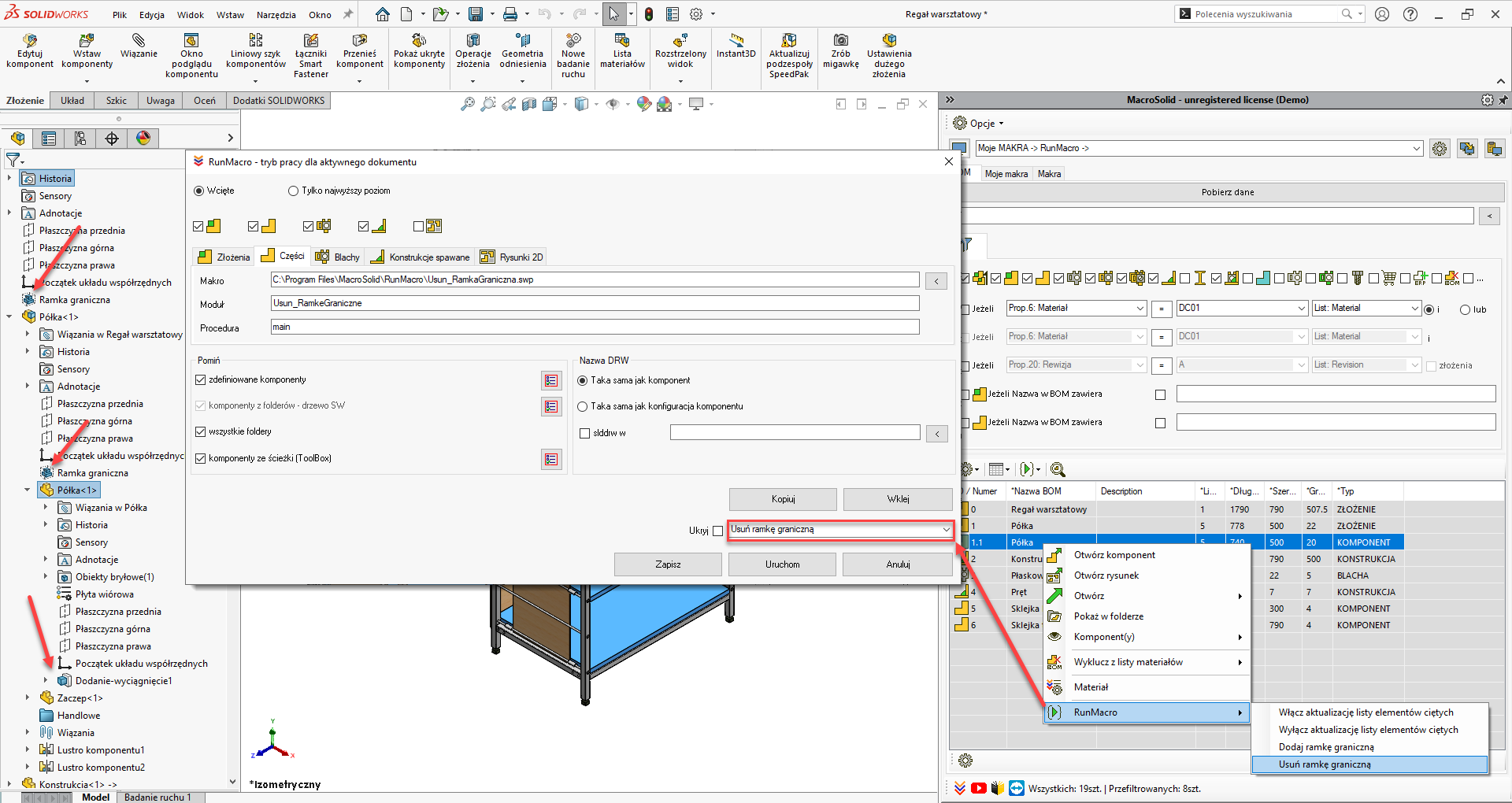Click the Home icon in top toolbar
This screenshot has width=1512, height=803.
383,14
